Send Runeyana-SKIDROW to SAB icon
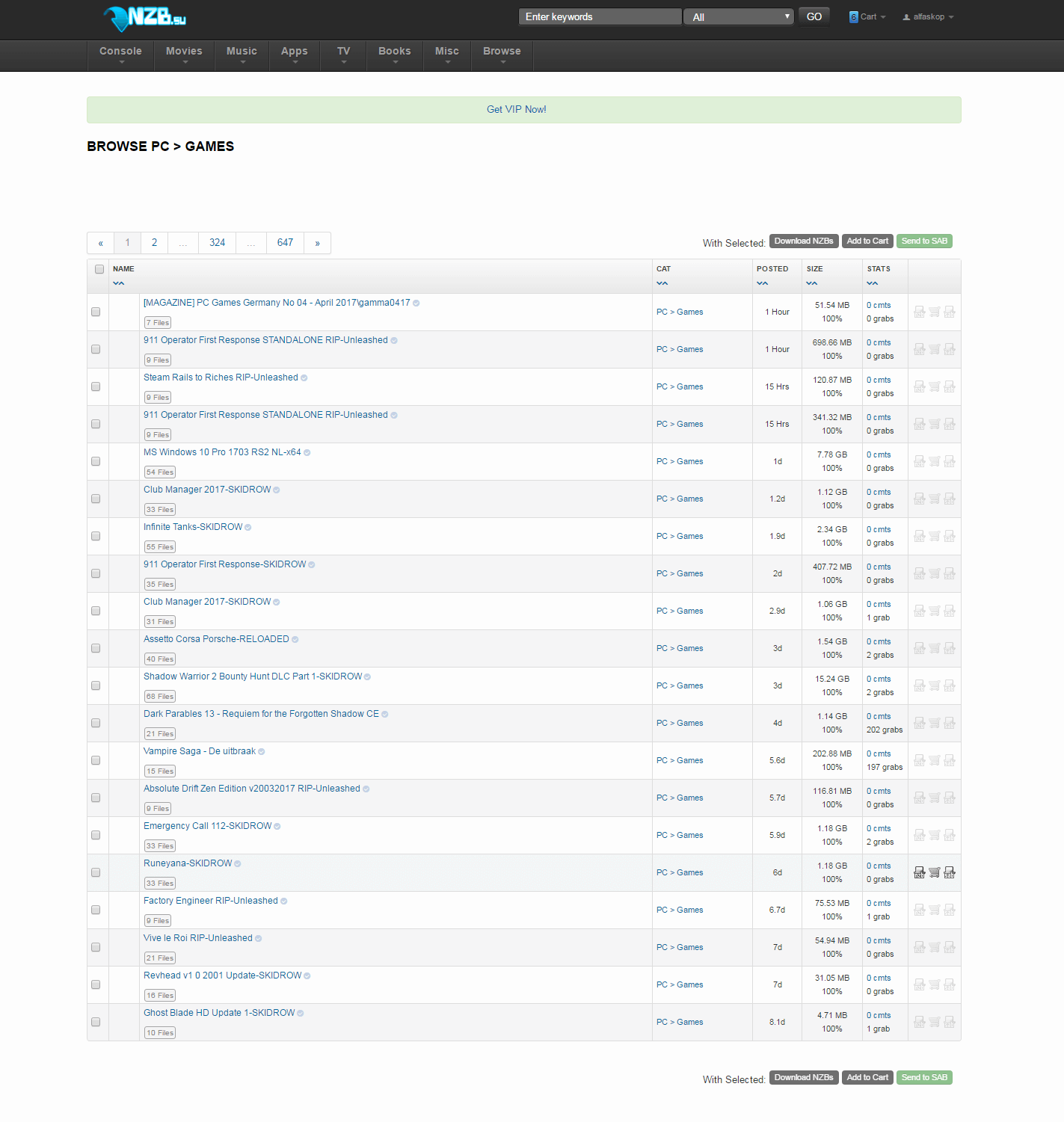Image resolution: width=1064 pixels, height=1122 pixels. [x=950, y=872]
